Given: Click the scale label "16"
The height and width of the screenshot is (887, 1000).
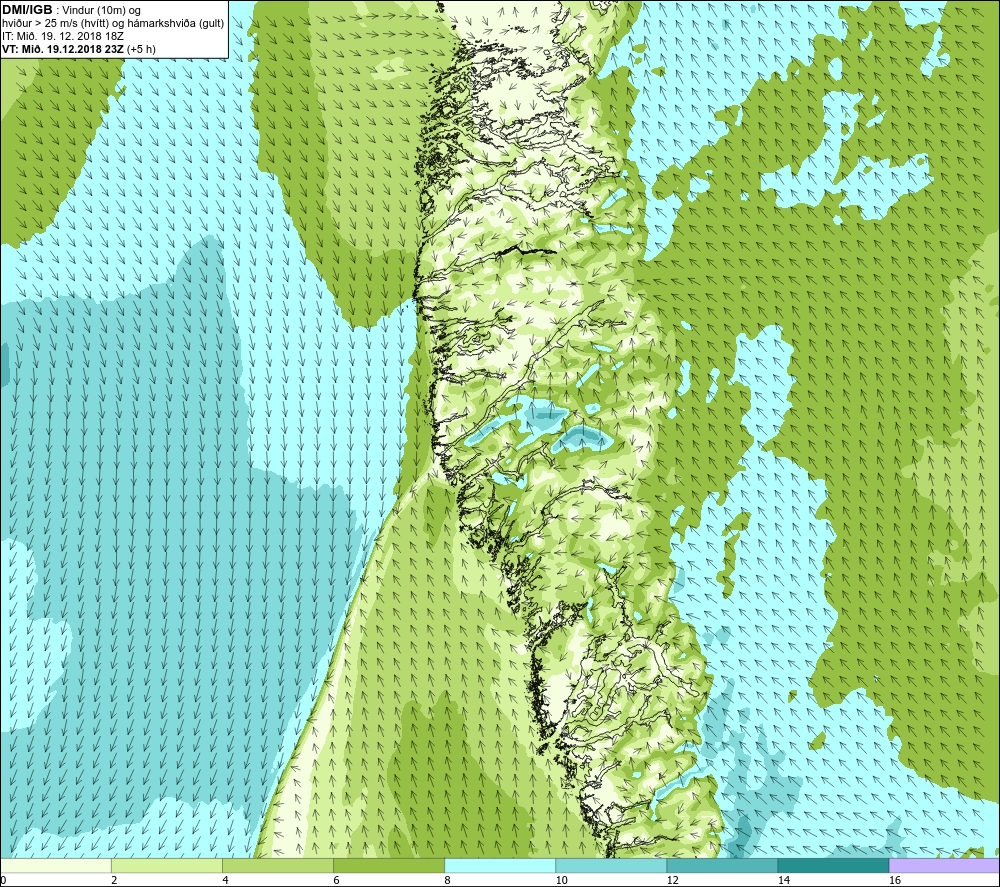Looking at the screenshot, I should [x=894, y=881].
